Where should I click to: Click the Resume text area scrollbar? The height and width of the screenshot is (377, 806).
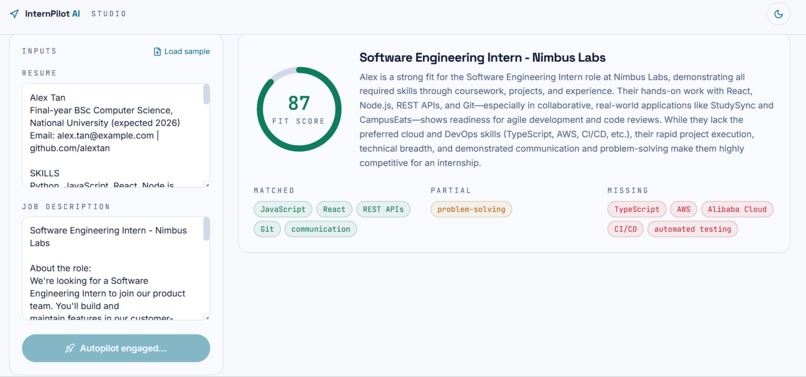tap(207, 95)
